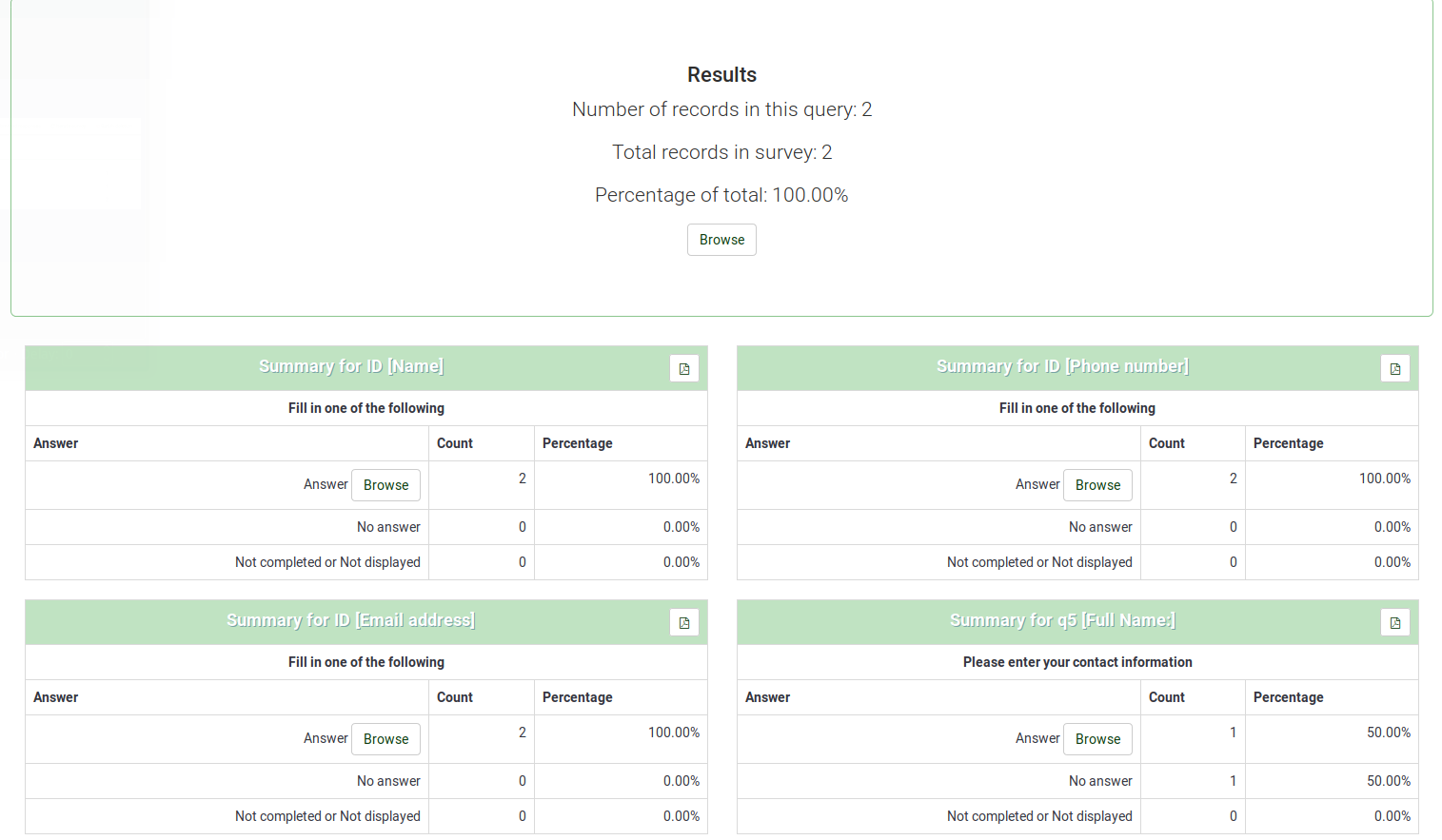Click the 'Summary for ID [Phone number]' header
This screenshot has width=1442, height=840.
tap(1062, 366)
